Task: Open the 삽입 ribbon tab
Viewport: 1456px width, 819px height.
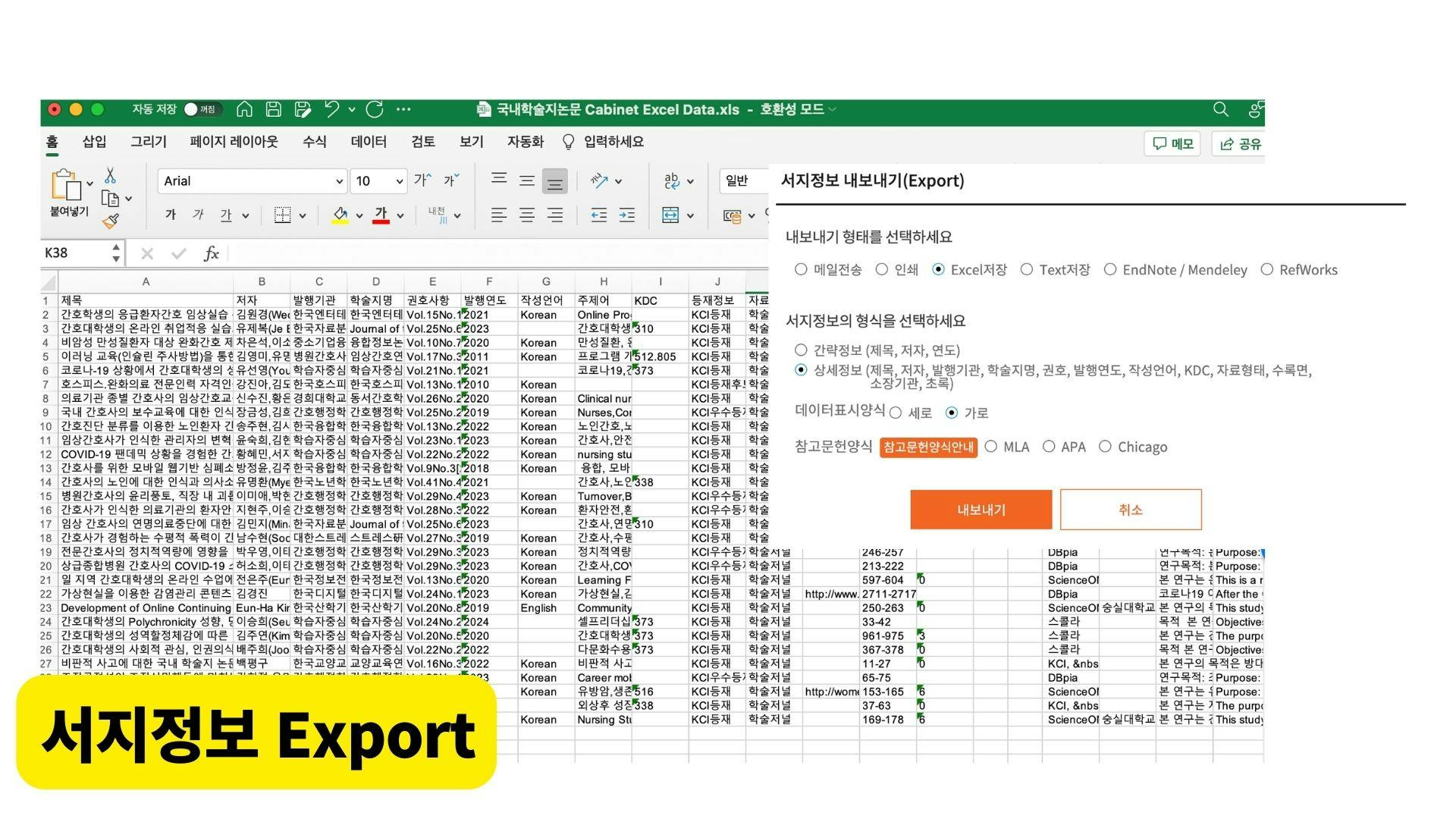Action: click(94, 142)
